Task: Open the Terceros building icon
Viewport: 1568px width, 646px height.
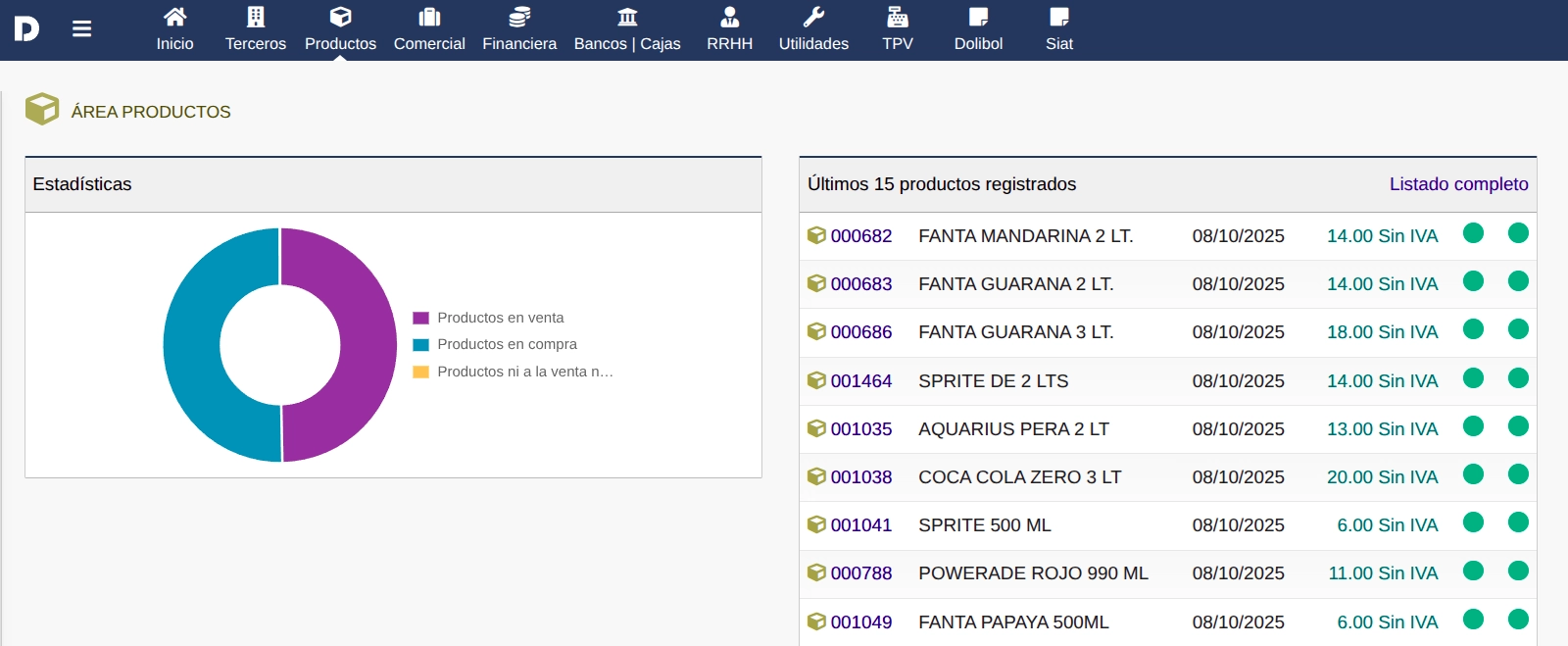Action: pyautogui.click(x=256, y=17)
